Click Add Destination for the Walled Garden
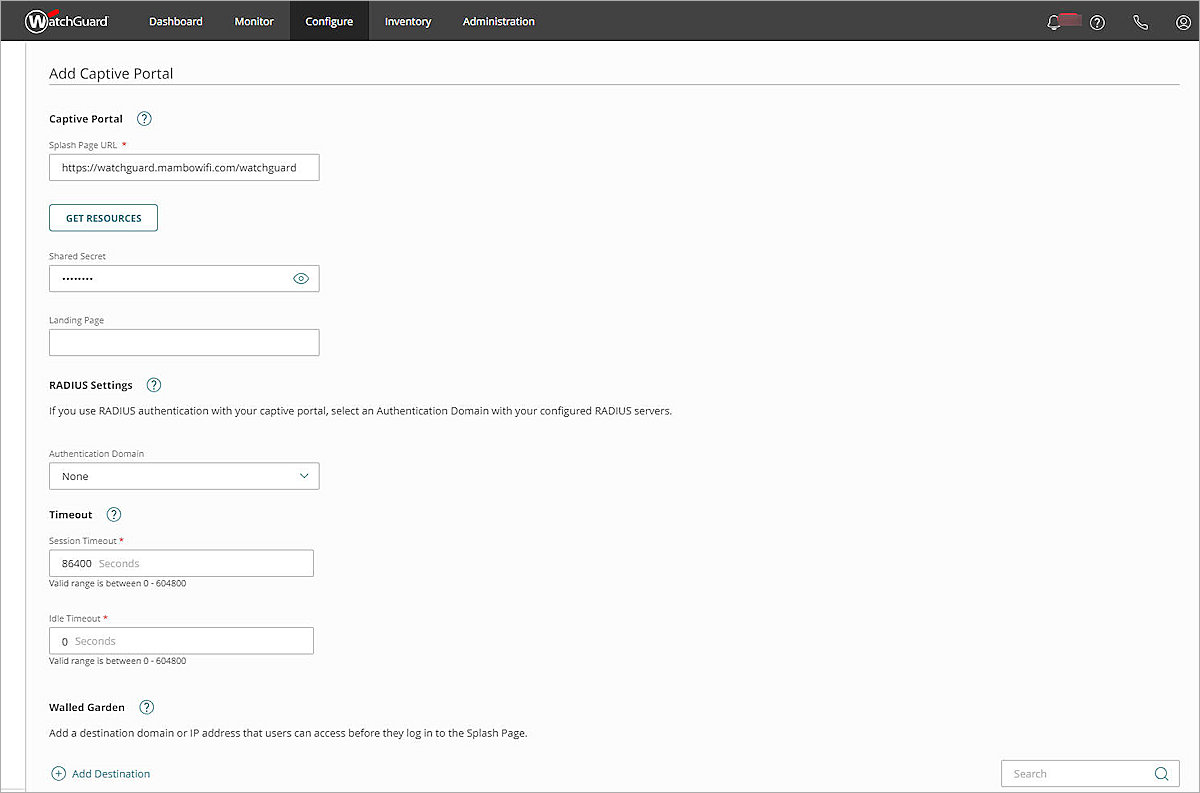Viewport: 1200px width, 793px height. [x=100, y=773]
